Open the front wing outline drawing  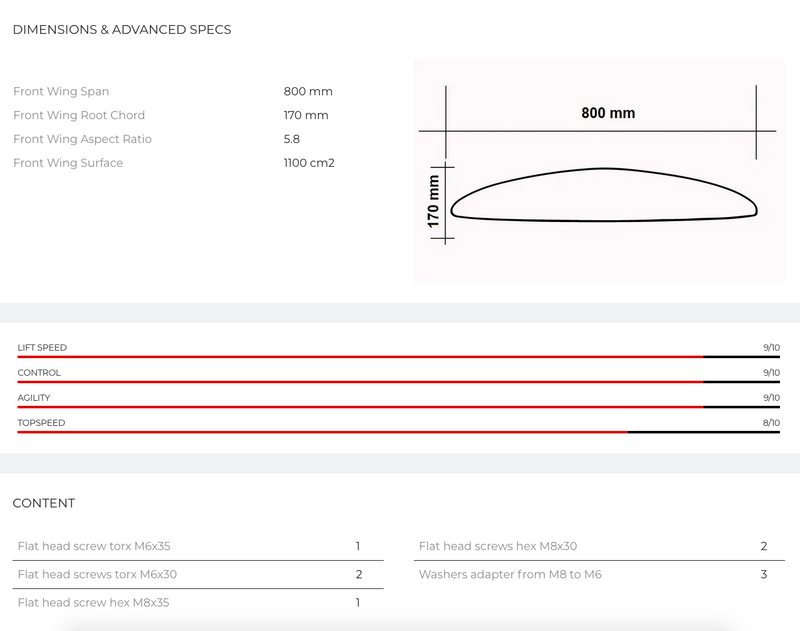(604, 194)
